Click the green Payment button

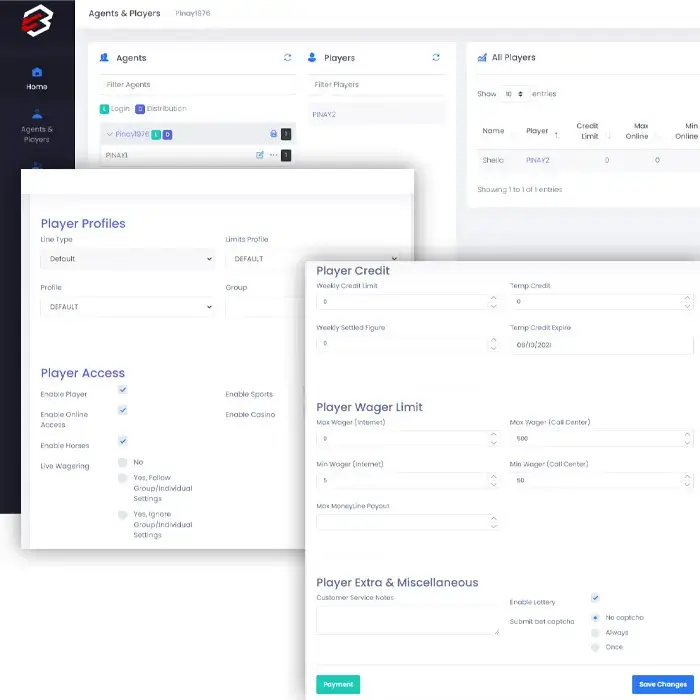click(338, 684)
